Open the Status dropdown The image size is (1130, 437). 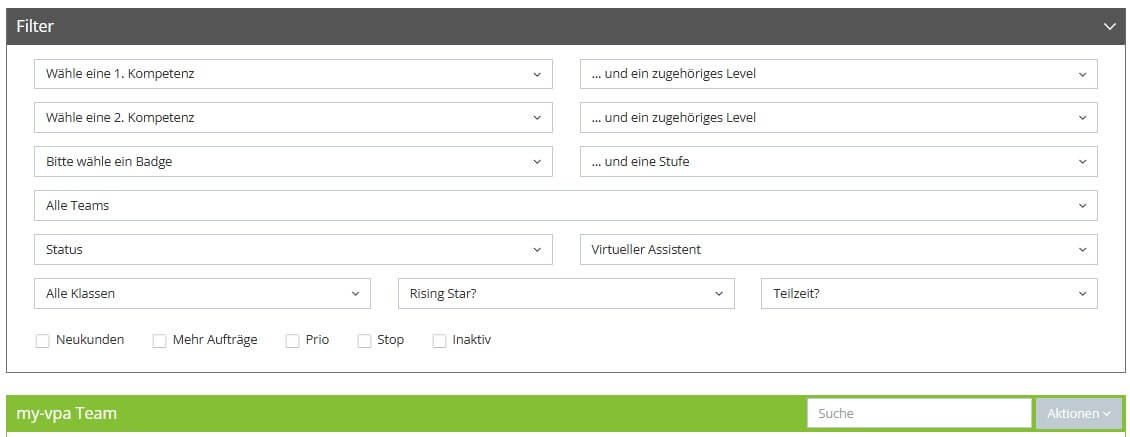(x=293, y=250)
